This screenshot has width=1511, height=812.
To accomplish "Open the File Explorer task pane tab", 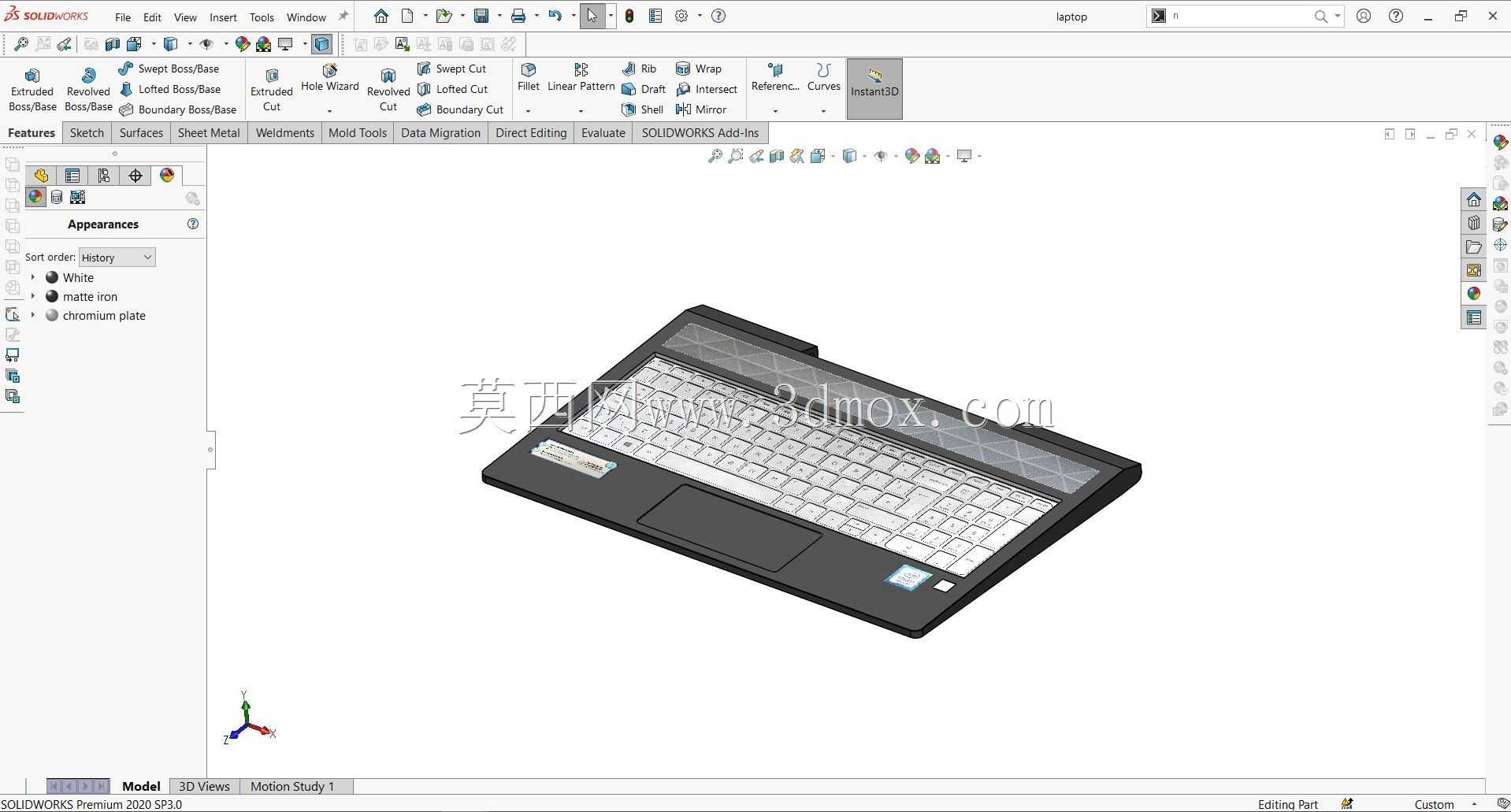I will pos(1474,247).
